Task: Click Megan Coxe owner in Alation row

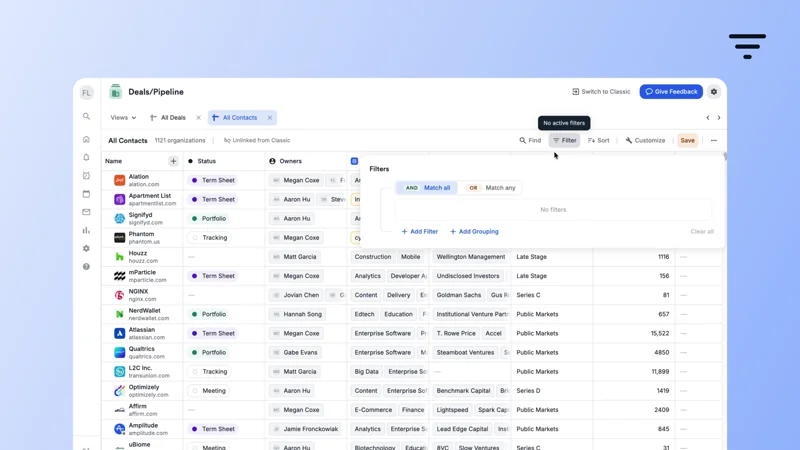Action: pyautogui.click(x=296, y=180)
